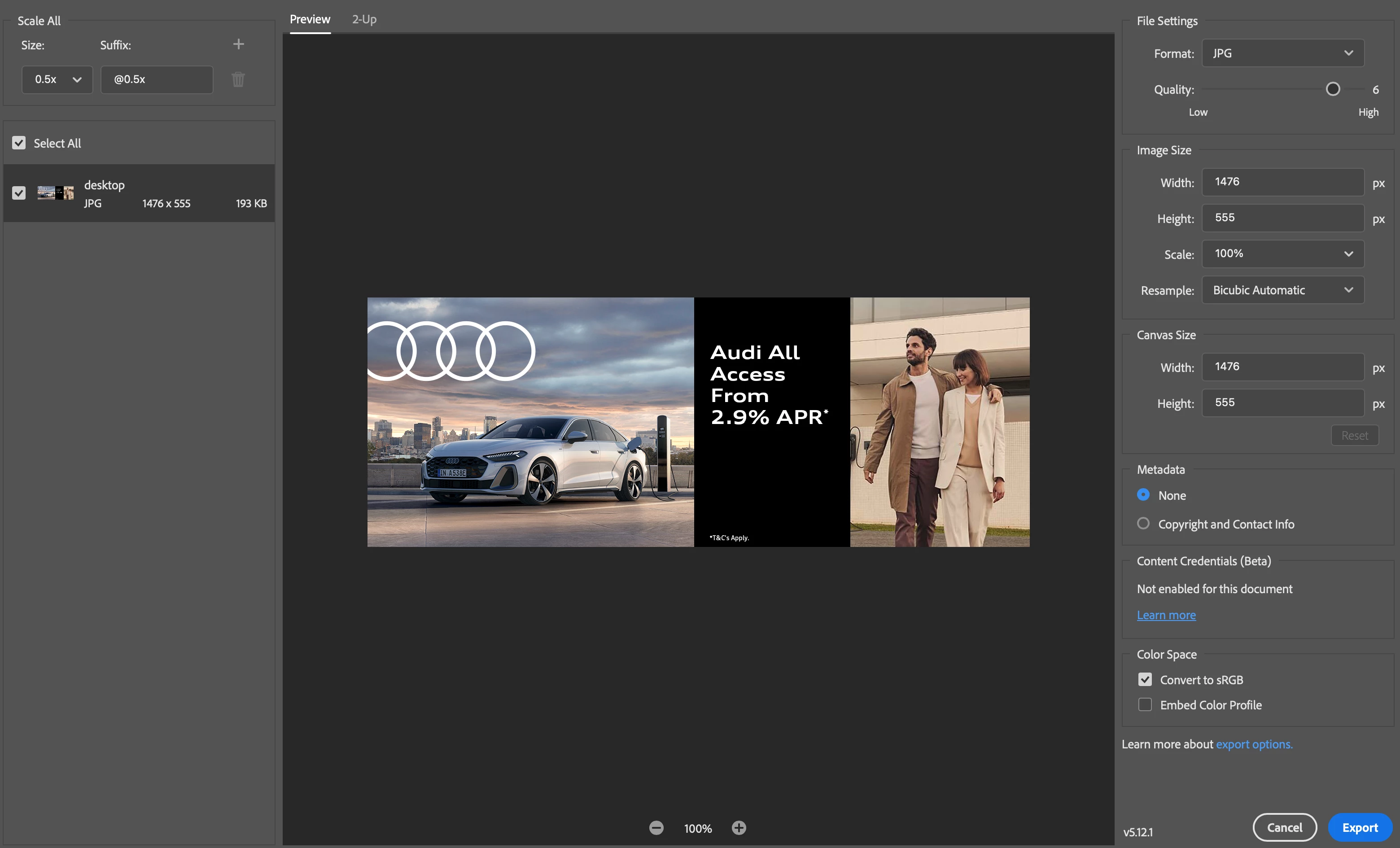Open the 0.5x size dropdown
Screen dimensions: 1400x848
57,79
